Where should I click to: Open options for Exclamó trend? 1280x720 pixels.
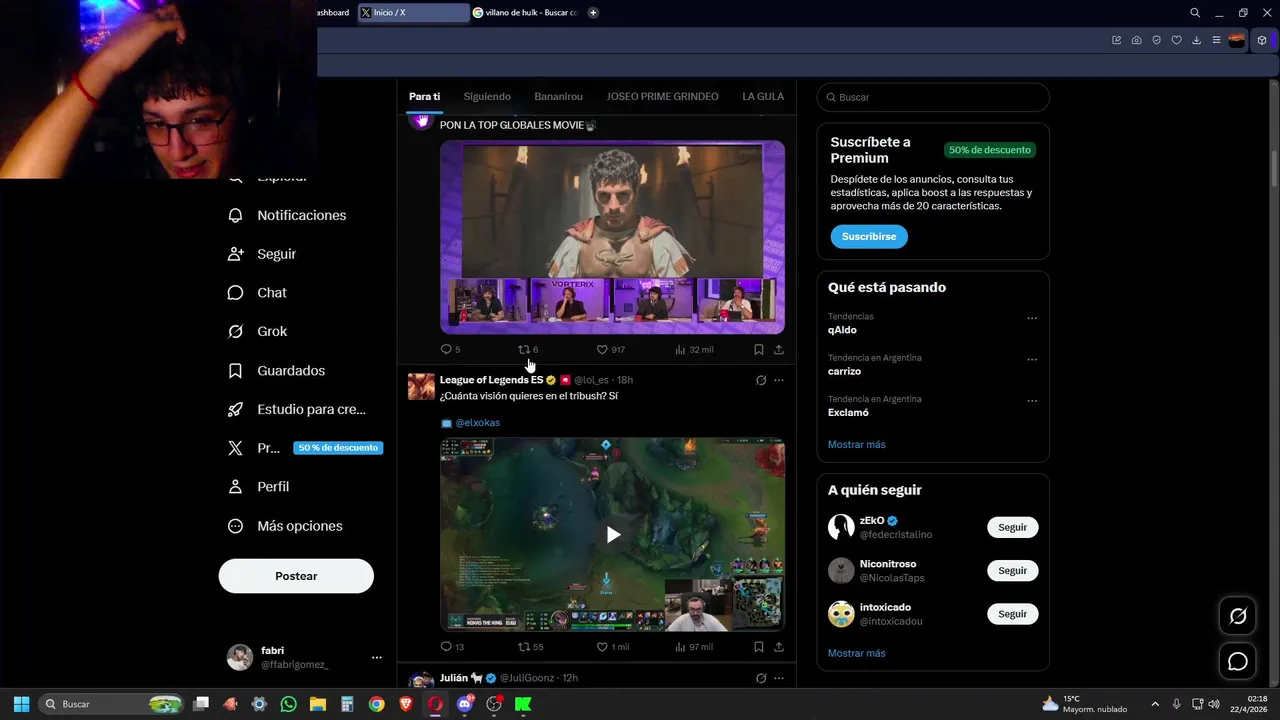click(x=1032, y=401)
